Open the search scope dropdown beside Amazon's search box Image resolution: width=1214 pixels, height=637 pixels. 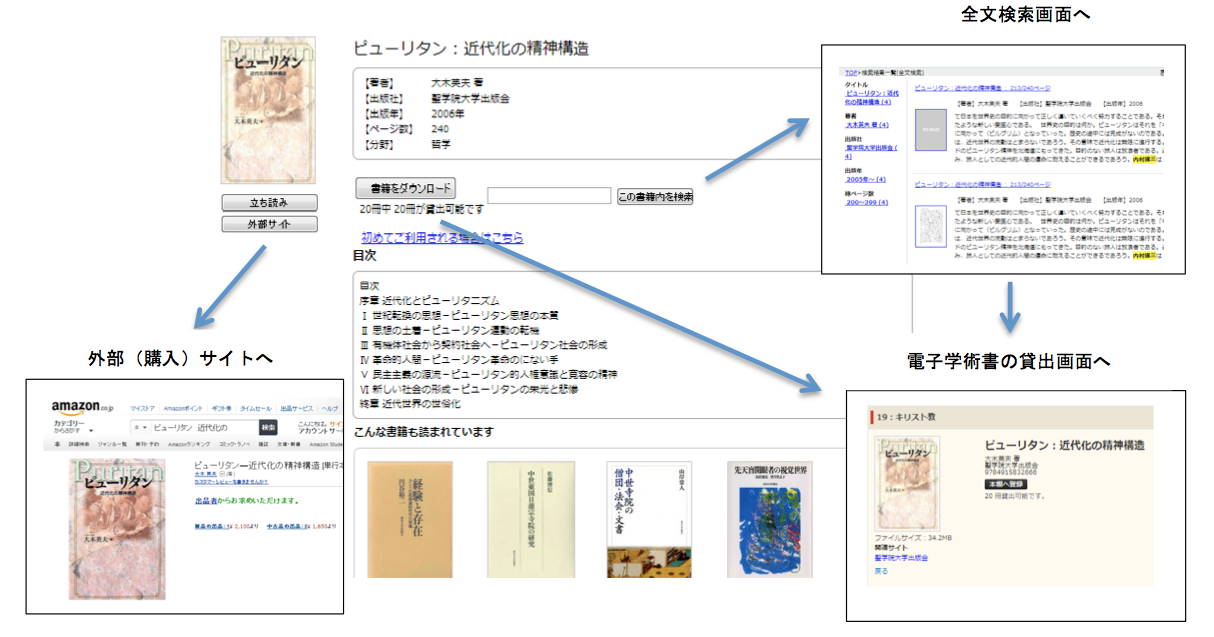(141, 428)
